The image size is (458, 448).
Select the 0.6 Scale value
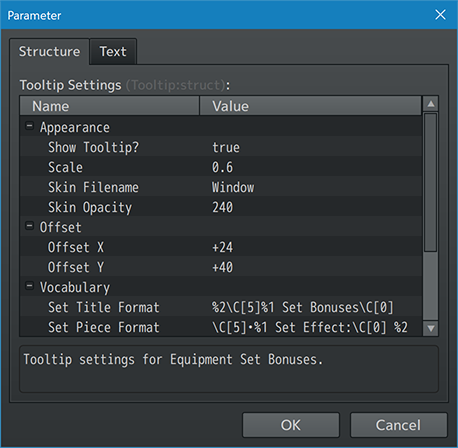[x=223, y=167]
